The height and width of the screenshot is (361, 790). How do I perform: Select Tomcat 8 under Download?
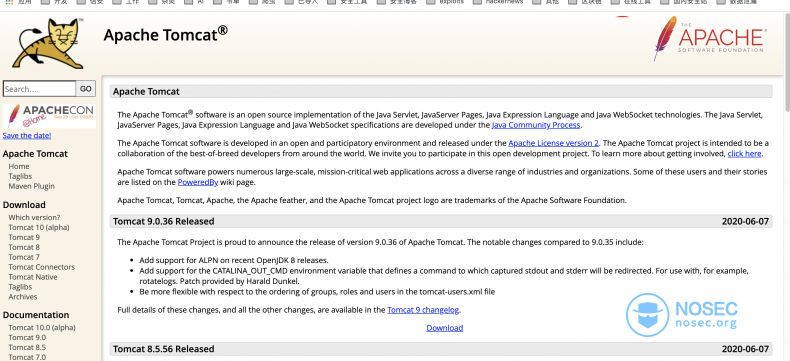[24, 247]
